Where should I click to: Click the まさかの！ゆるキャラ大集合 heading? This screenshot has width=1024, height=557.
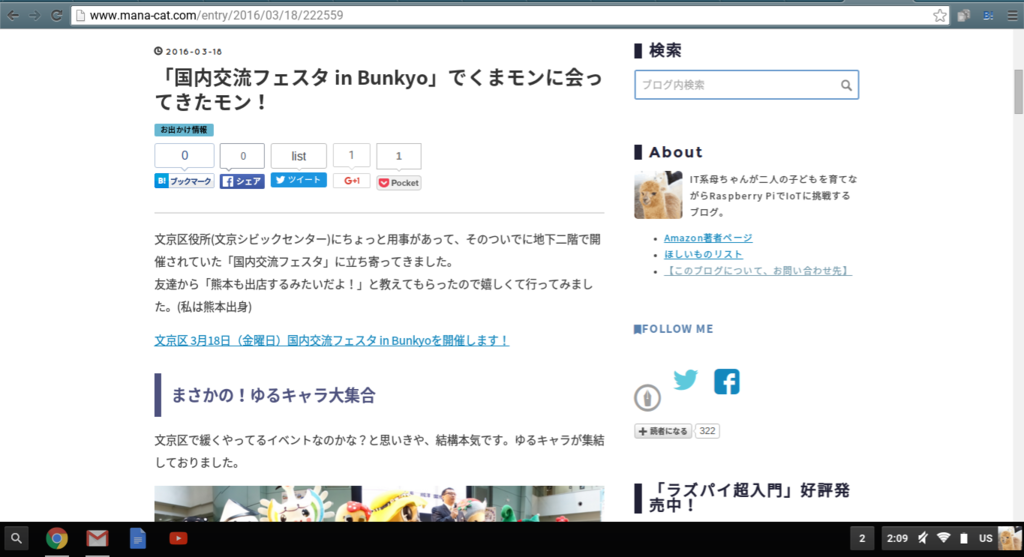(x=273, y=395)
